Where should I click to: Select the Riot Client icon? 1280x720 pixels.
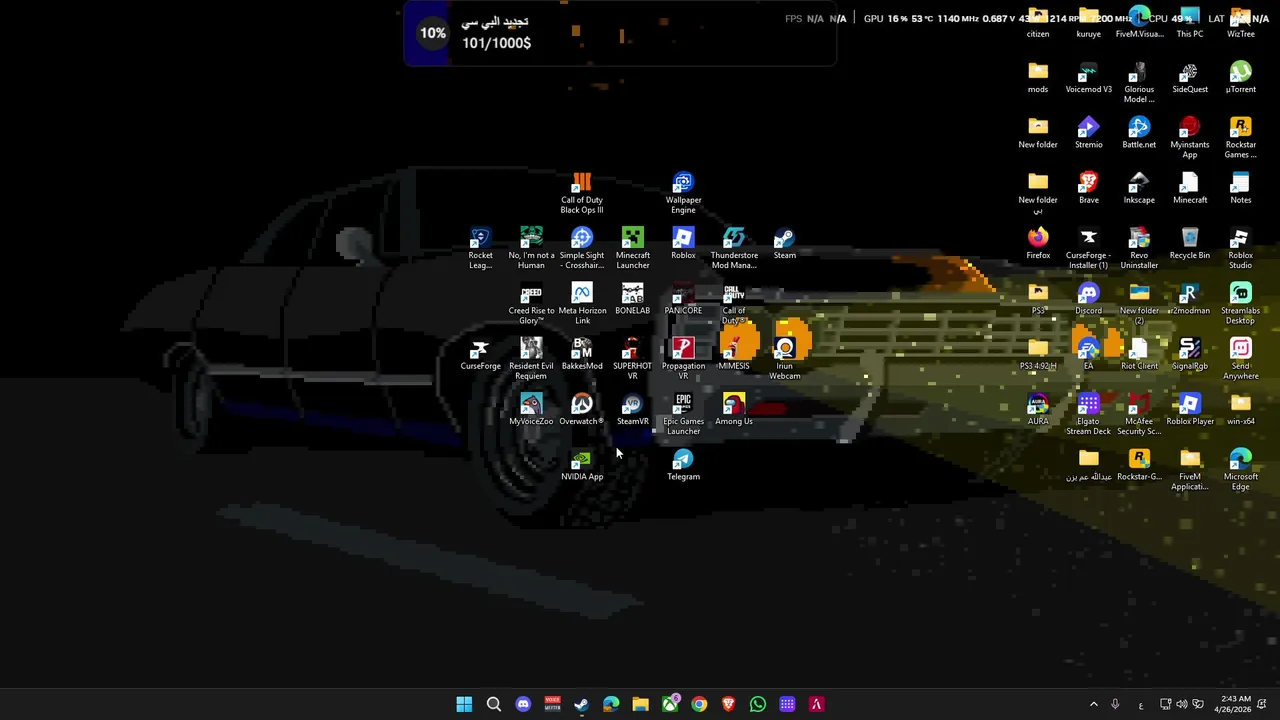click(x=1139, y=354)
